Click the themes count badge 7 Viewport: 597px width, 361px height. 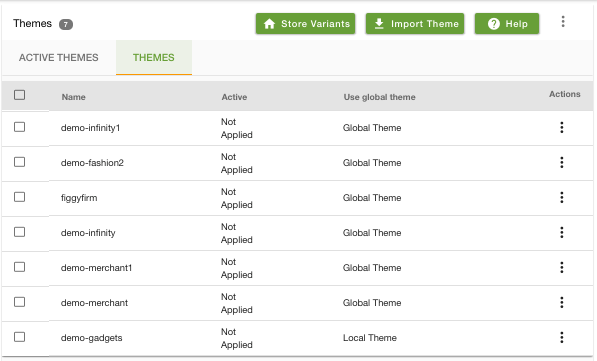pyautogui.click(x=65, y=24)
